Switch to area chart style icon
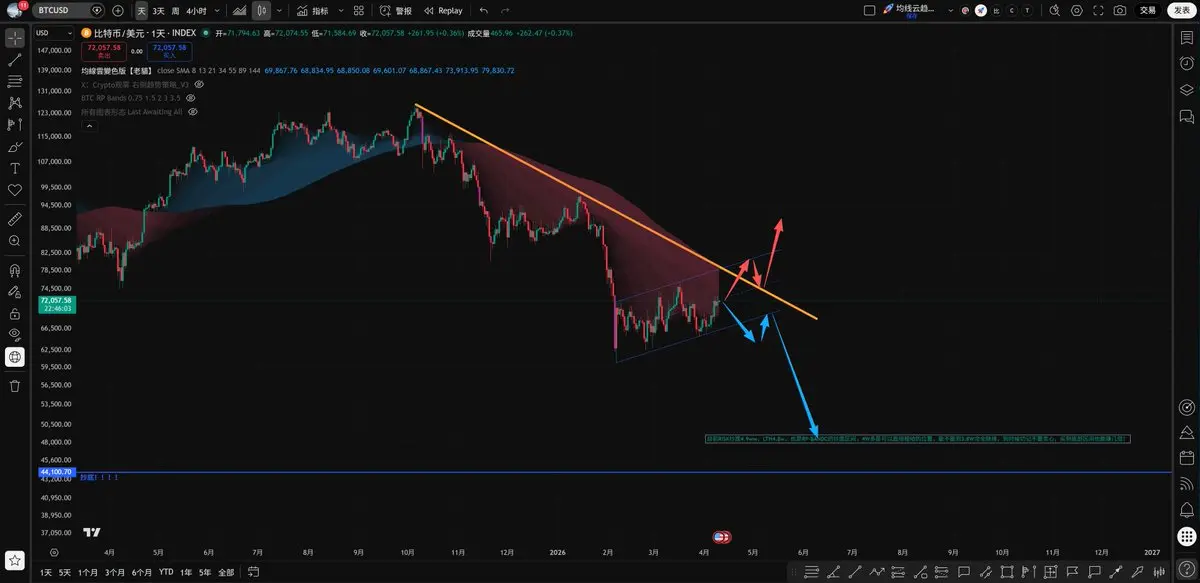 coord(239,10)
